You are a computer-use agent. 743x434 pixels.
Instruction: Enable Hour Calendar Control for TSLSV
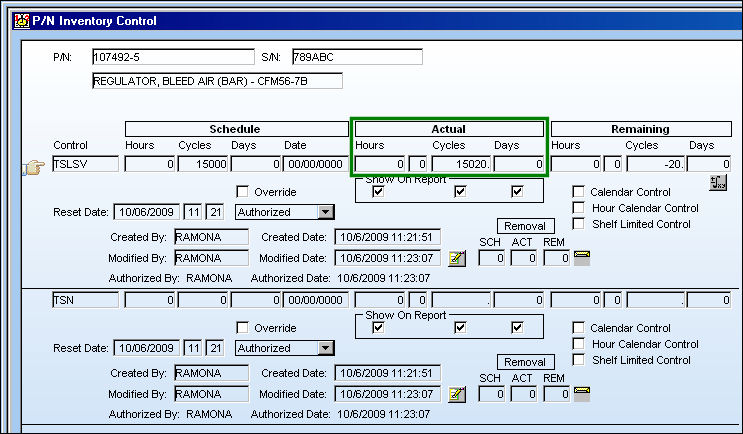(x=578, y=208)
